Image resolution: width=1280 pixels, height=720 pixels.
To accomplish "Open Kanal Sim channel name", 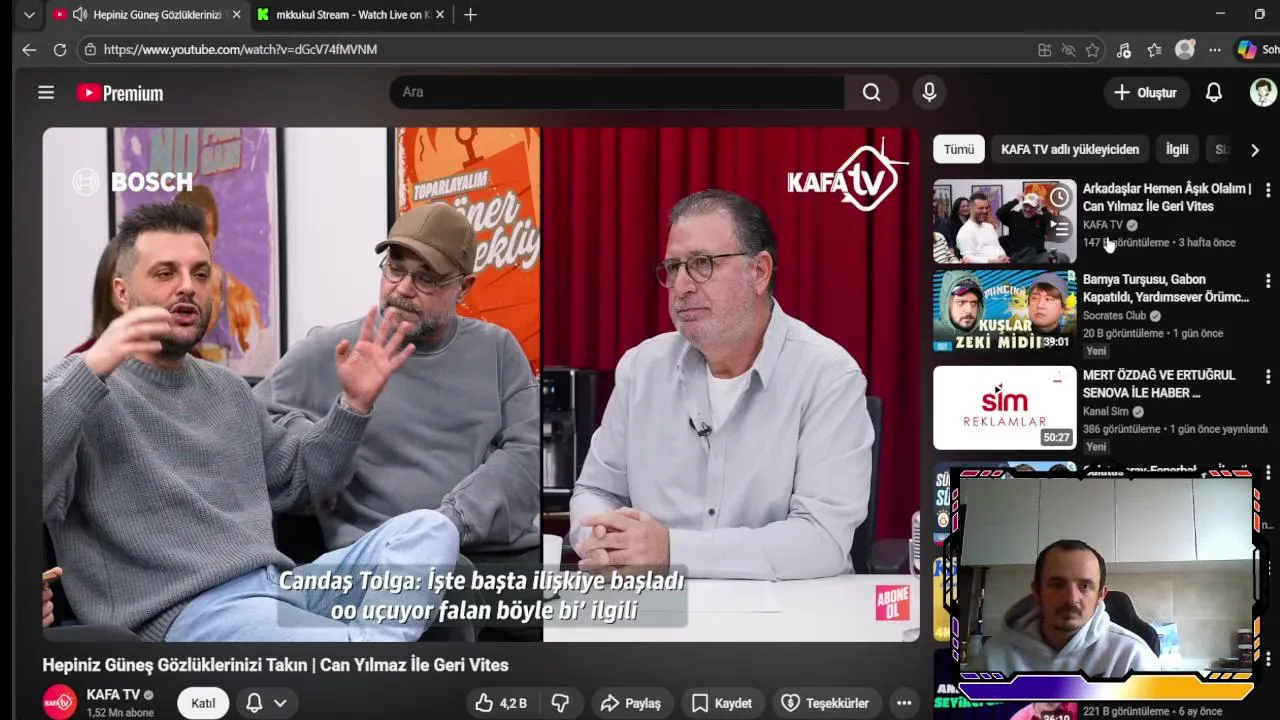I will (1106, 411).
